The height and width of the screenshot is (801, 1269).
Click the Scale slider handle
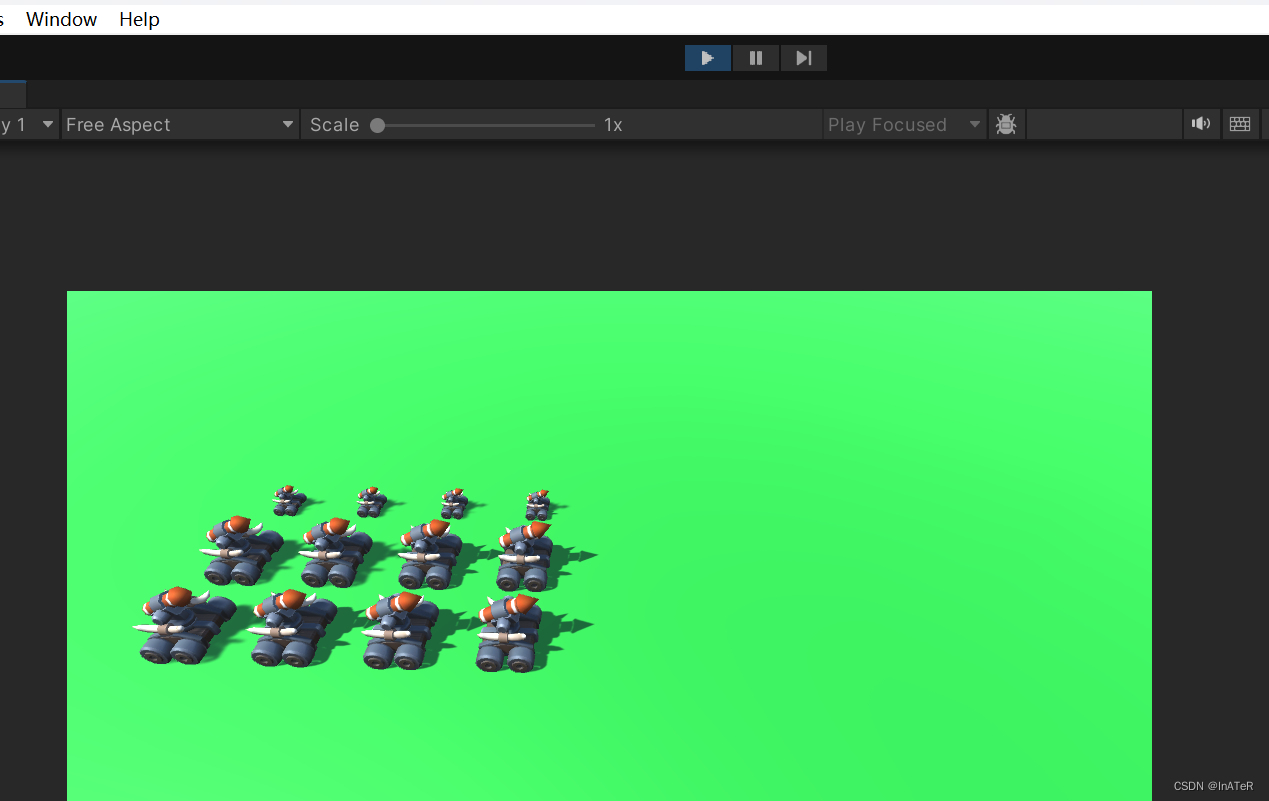(377, 124)
